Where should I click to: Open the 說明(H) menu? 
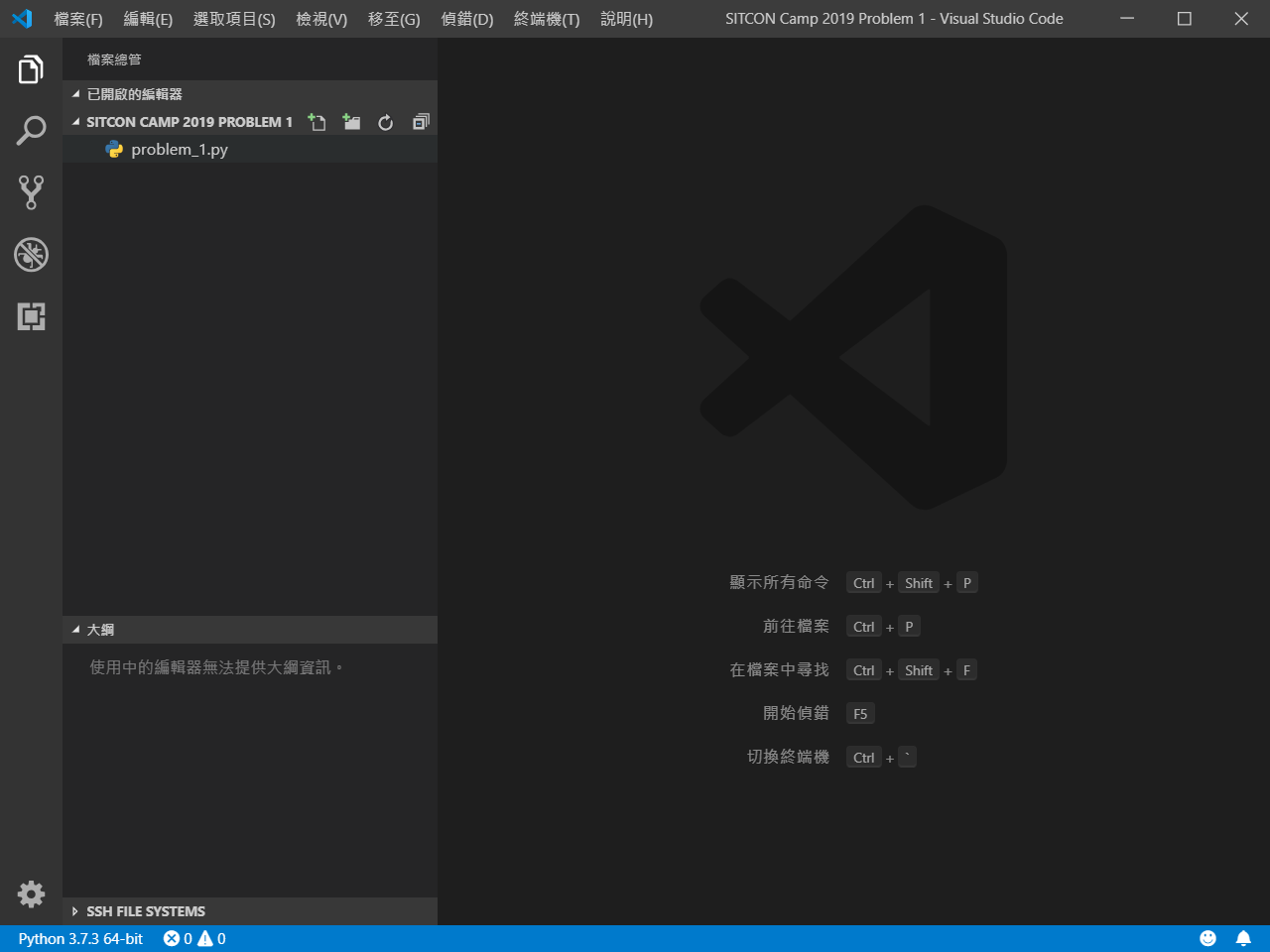pyautogui.click(x=627, y=19)
